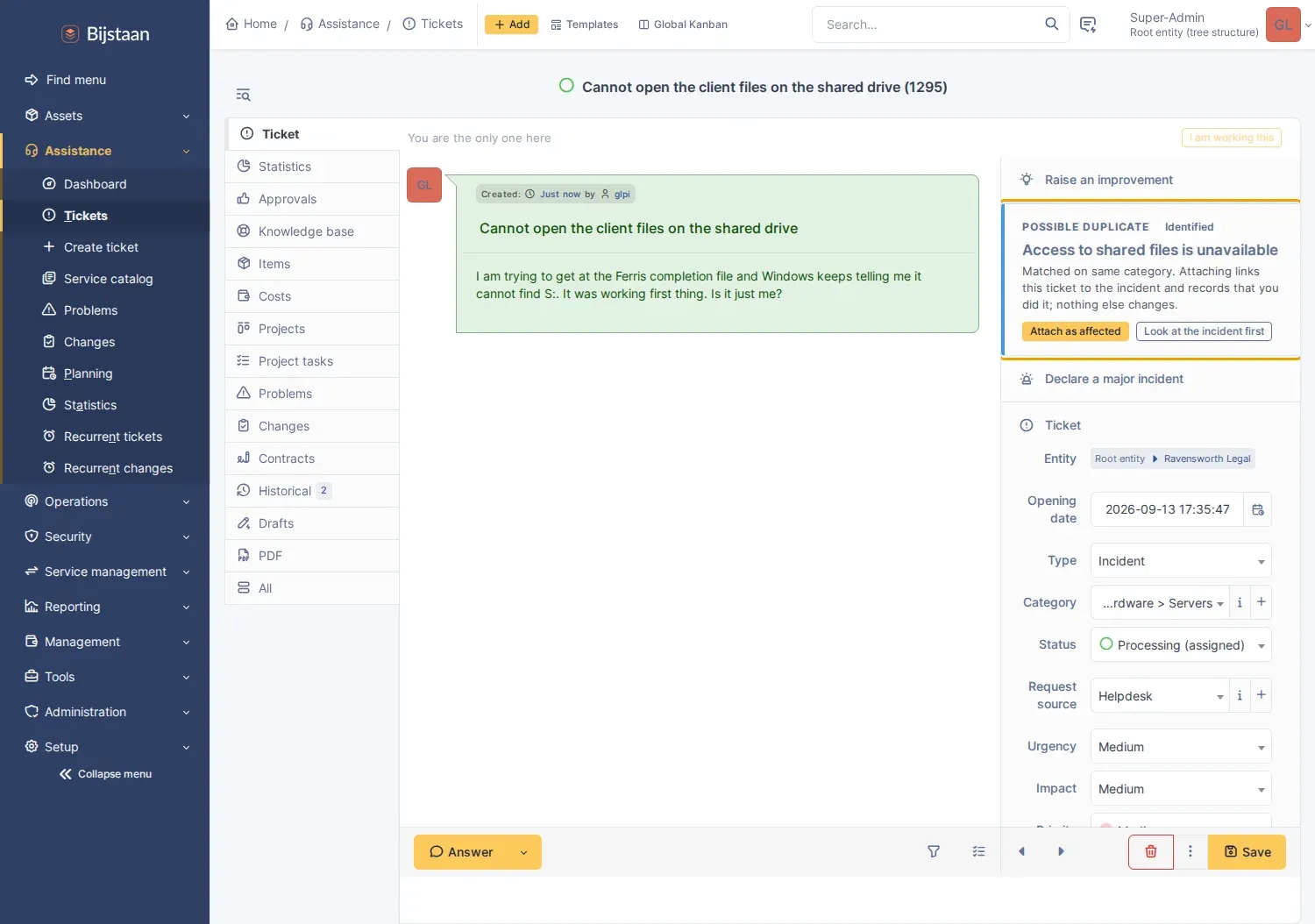The width and height of the screenshot is (1315, 924).
Task: Open the Type dropdown set to Incident
Action: (x=1181, y=561)
